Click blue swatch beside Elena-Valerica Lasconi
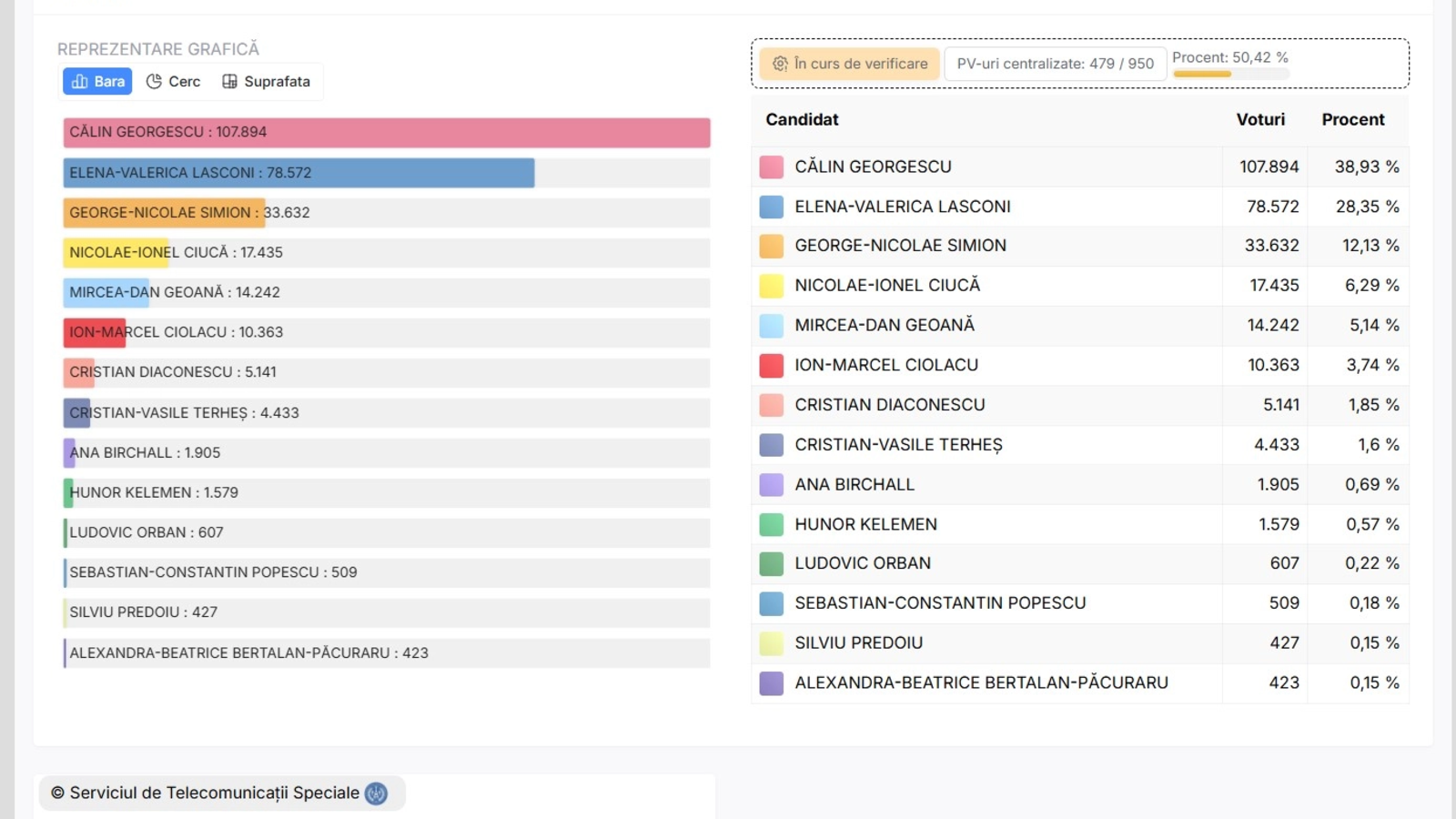This screenshot has width=1456, height=819. pos(771,207)
